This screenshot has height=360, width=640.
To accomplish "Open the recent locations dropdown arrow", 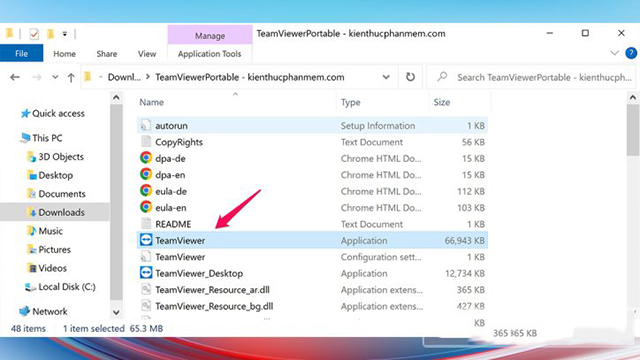I will coord(55,77).
